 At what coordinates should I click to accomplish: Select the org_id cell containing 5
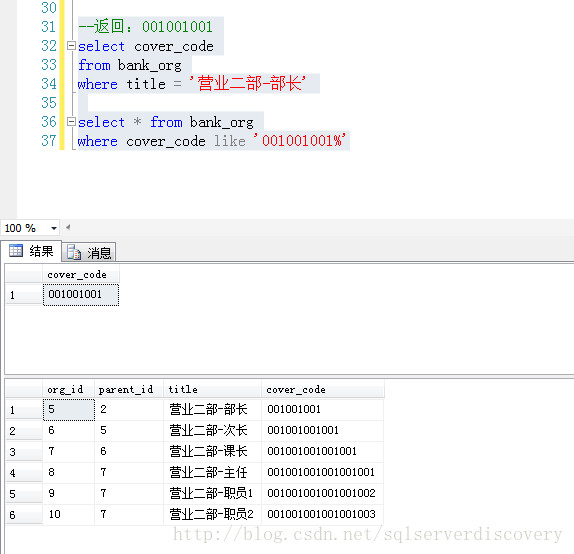[68, 410]
